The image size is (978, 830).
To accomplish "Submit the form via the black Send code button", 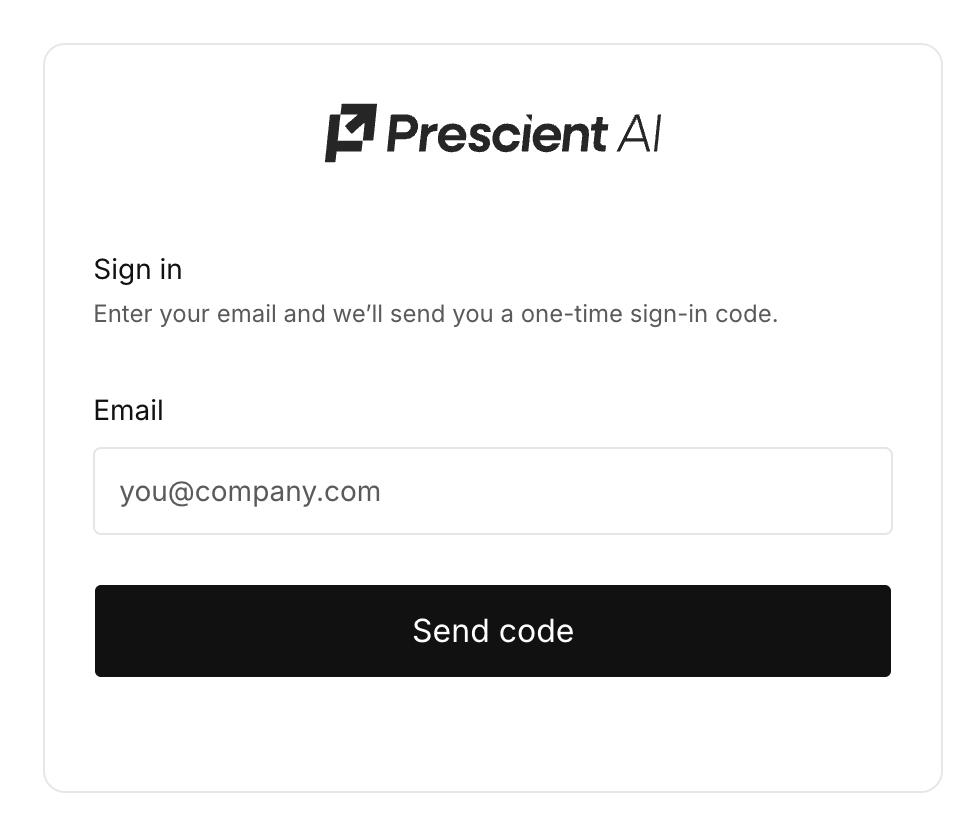I will tap(493, 630).
